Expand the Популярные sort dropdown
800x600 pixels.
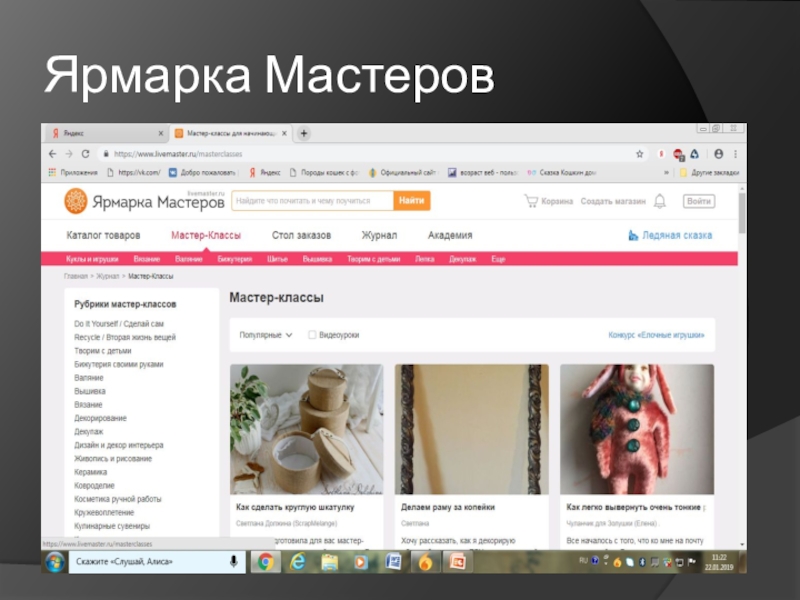(266, 335)
